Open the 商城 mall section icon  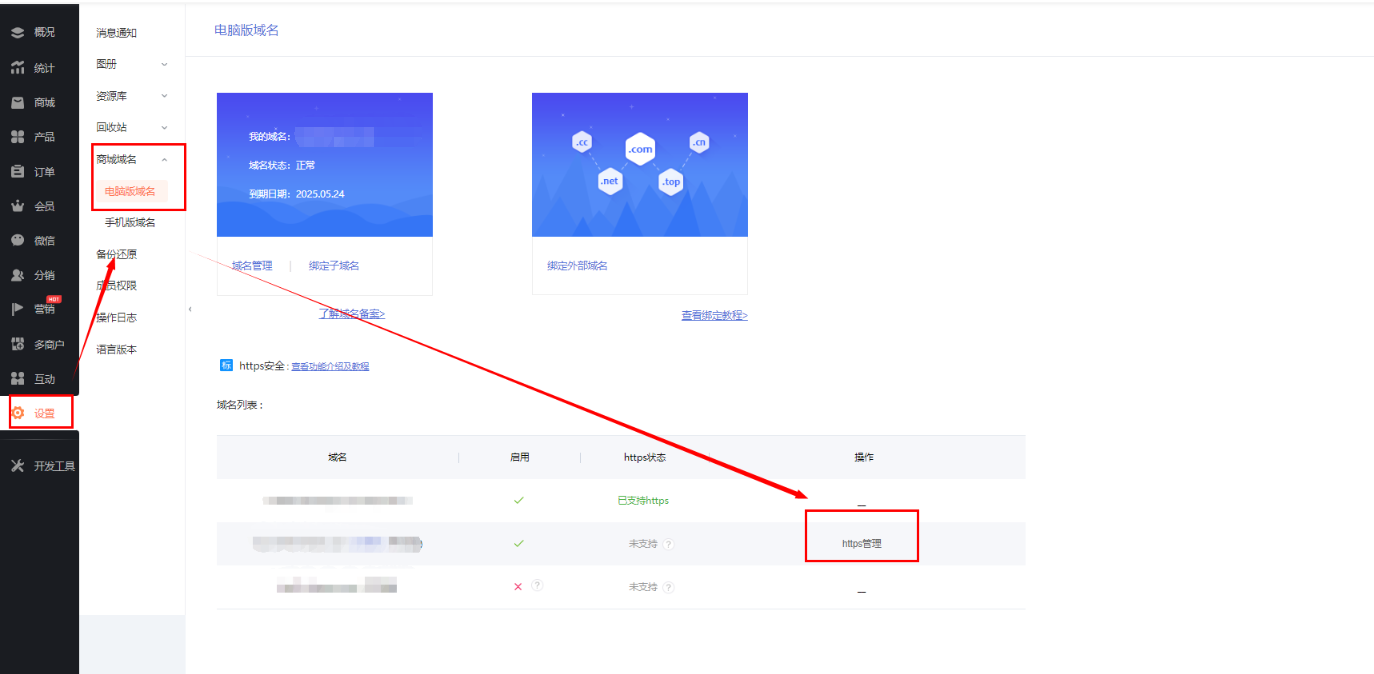click(17, 102)
